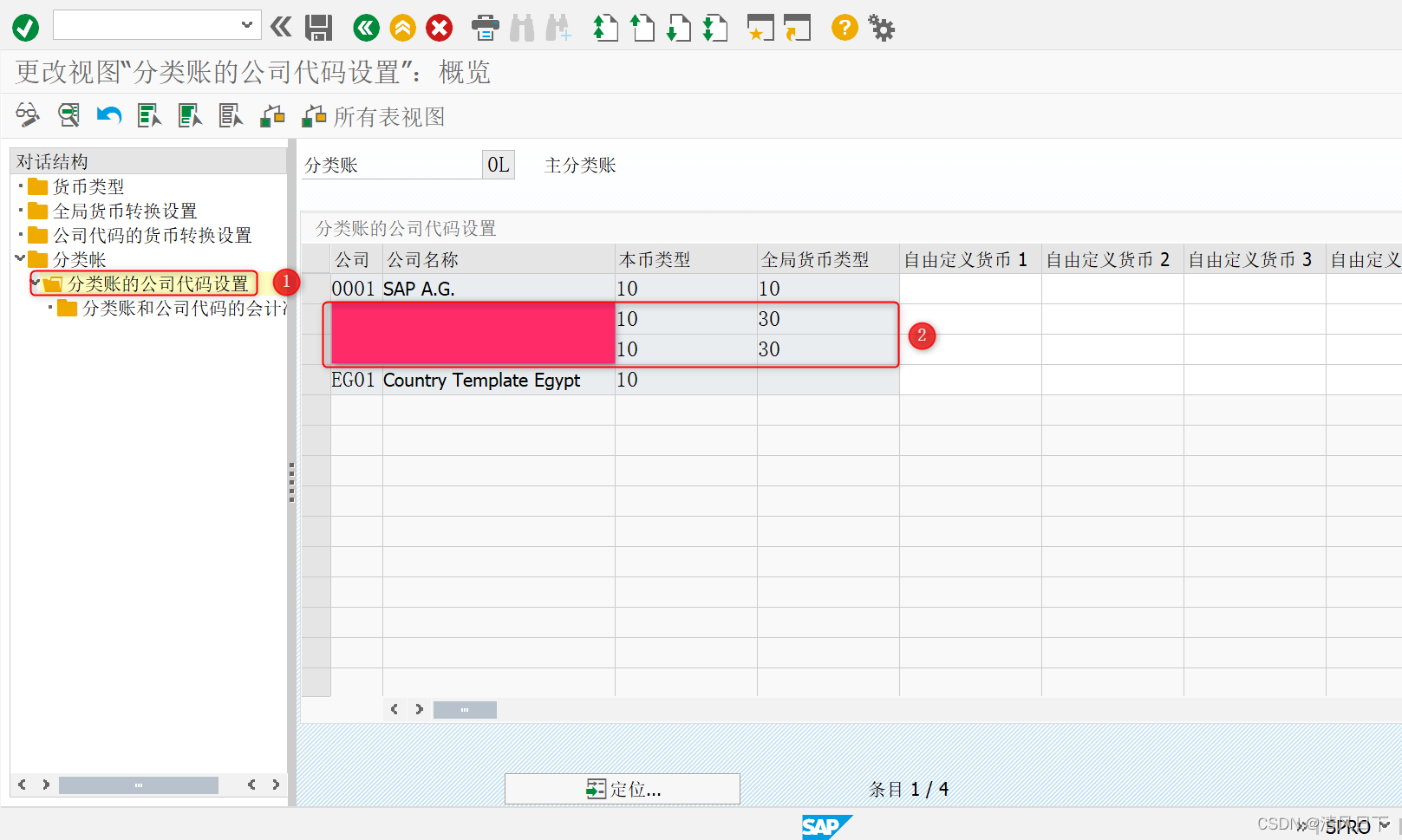Select the 分类帐 folder in tree
The width and height of the screenshot is (1402, 840).
pos(79,259)
